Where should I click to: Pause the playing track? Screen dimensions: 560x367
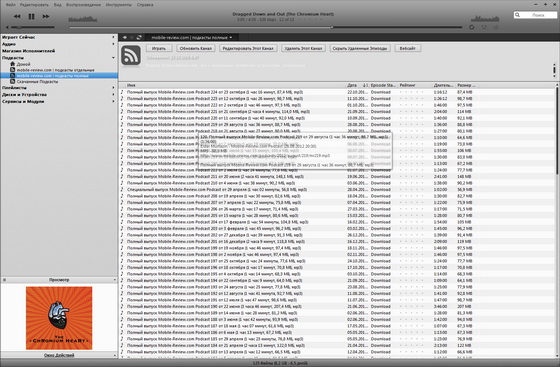[31, 16]
